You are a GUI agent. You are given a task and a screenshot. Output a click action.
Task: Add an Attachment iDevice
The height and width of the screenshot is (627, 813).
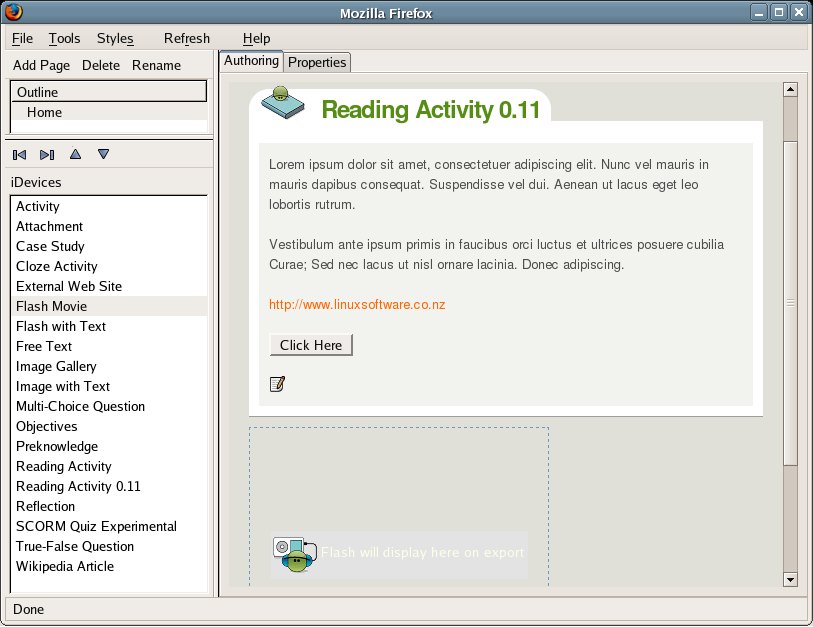click(x=108, y=226)
